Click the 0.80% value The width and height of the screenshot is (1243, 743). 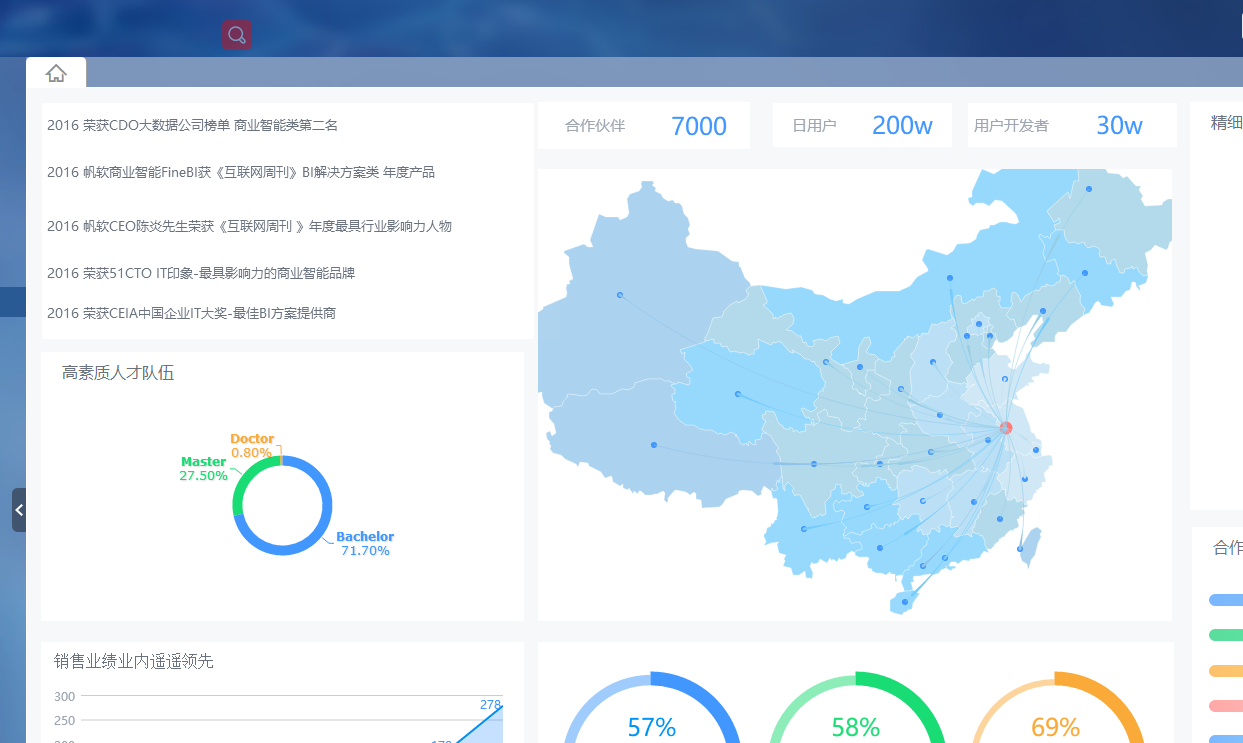pyautogui.click(x=251, y=453)
